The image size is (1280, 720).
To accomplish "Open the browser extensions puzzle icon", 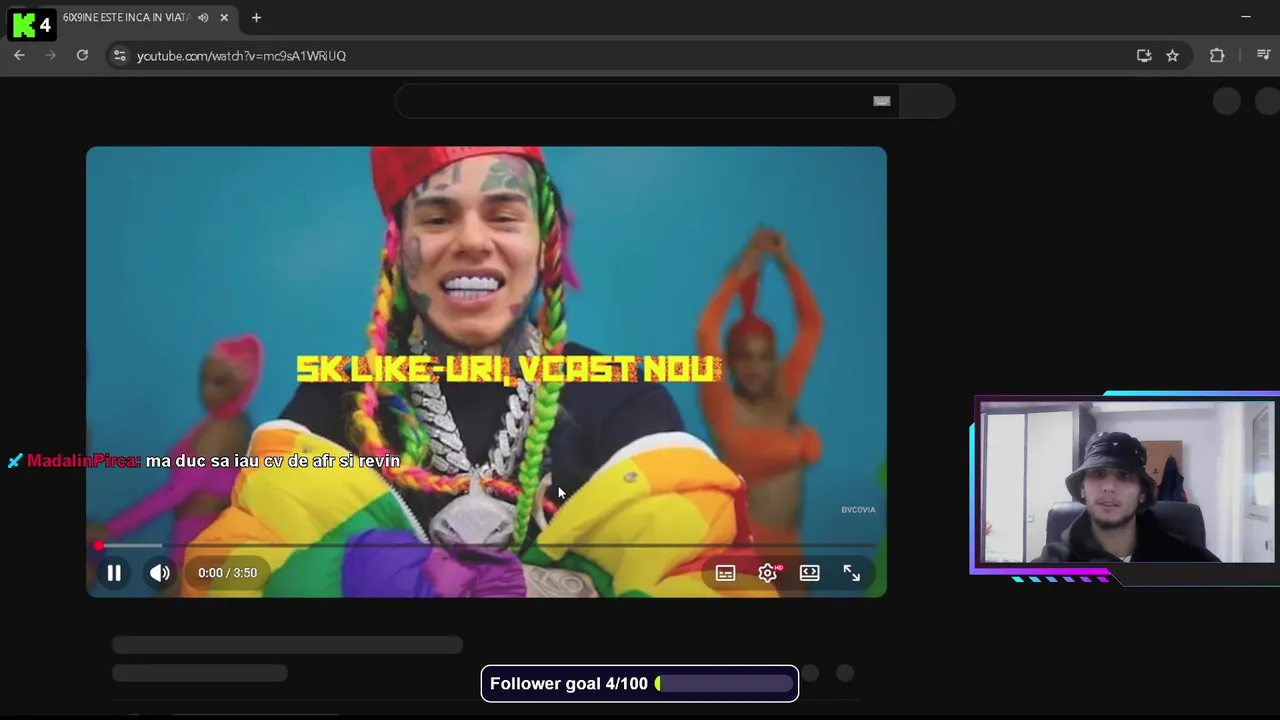I will coord(1217,55).
